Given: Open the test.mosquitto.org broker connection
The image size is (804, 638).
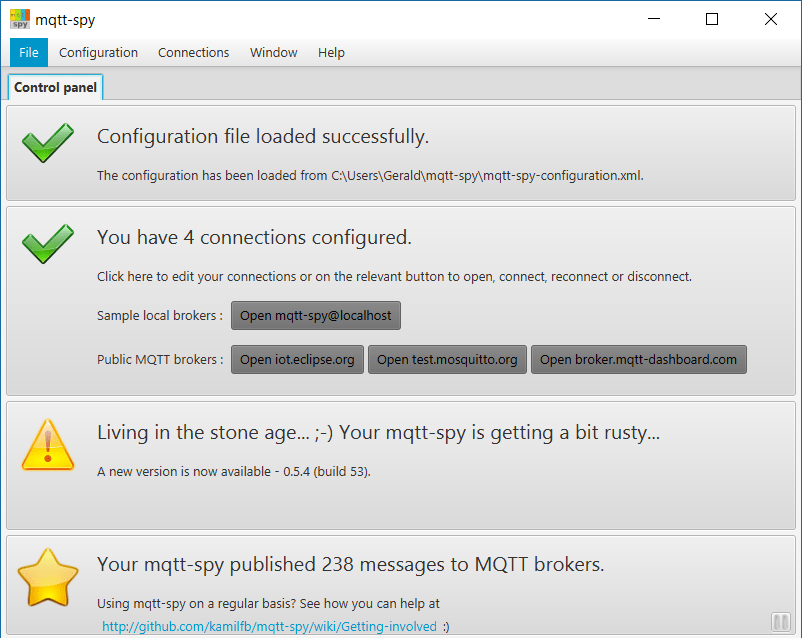Looking at the screenshot, I should pos(447,359).
